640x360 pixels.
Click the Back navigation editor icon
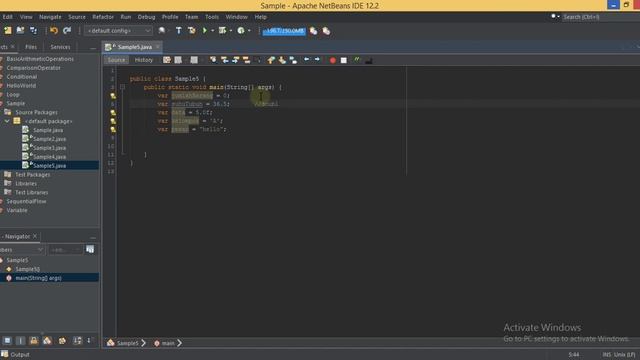178,60
